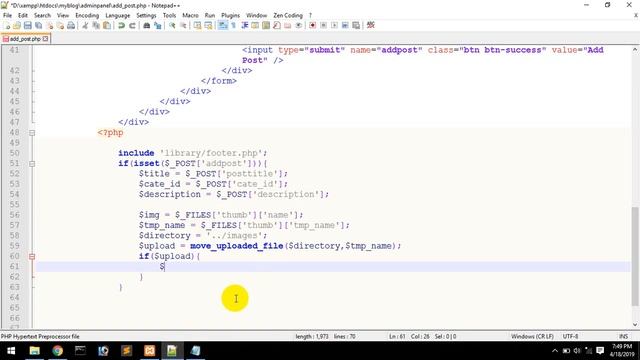Click the Print toolbar icon

click(71, 25)
